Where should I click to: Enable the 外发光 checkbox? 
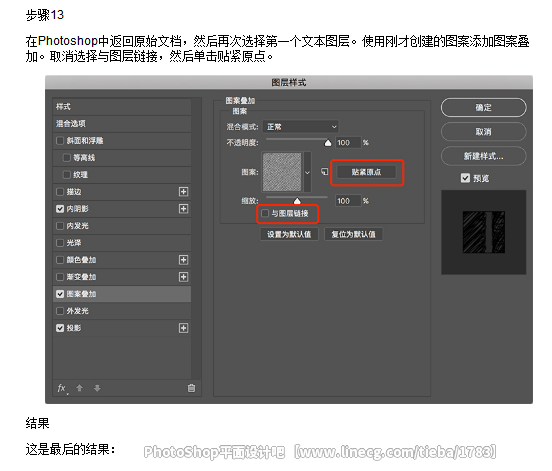click(60, 311)
